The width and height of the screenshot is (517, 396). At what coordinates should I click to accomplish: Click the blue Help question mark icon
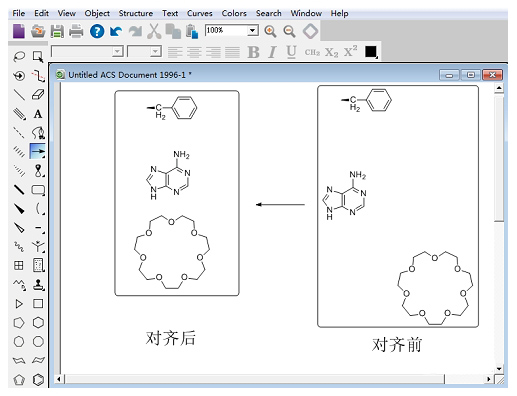coord(97,31)
